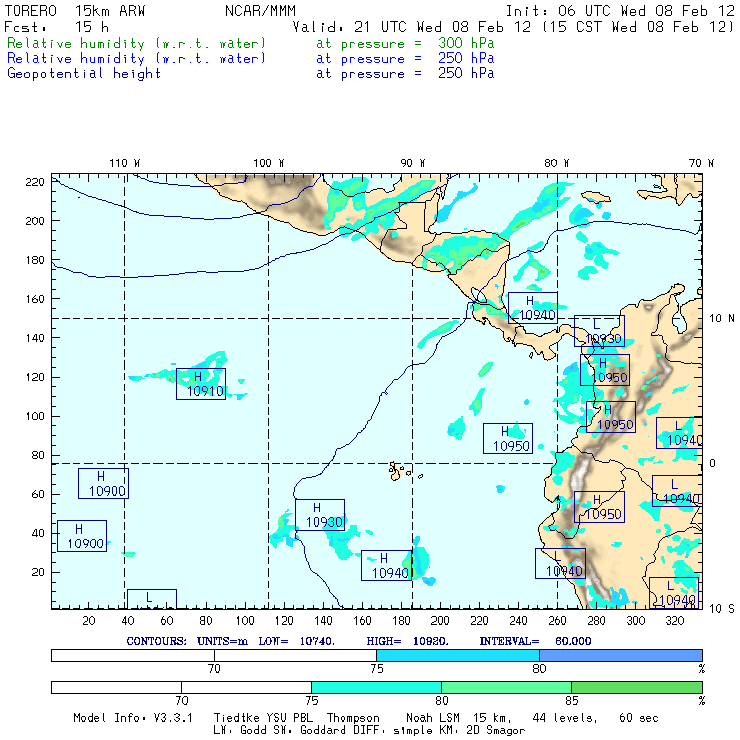Screen dimensions: 740x740
Task: Select the teal 75–80% swatch in the lower colorbar
Action: pyautogui.click(x=376, y=687)
